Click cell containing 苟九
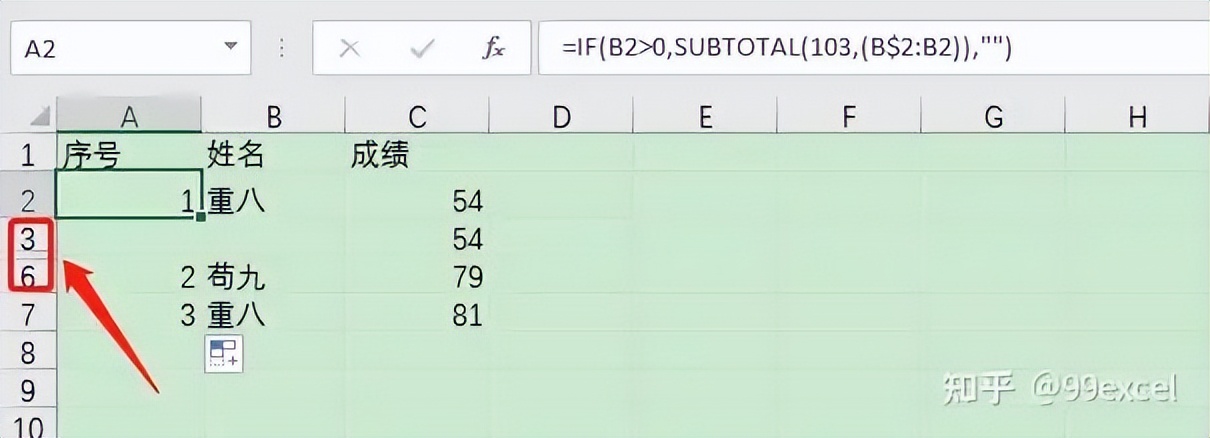Screen dimensions: 1210x438 (273, 276)
